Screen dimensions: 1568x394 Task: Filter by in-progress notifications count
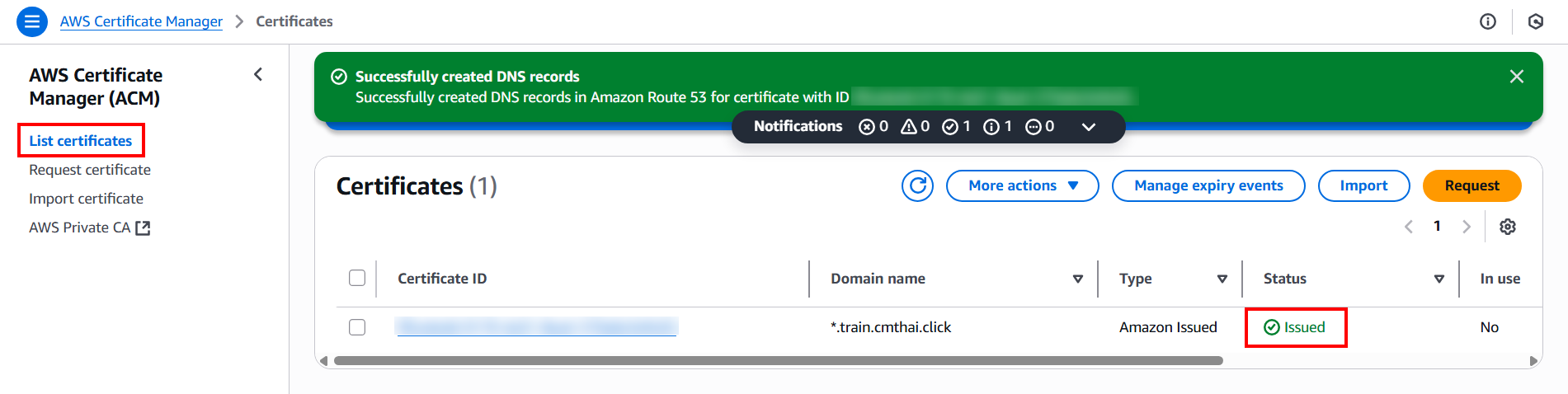pyautogui.click(x=1039, y=126)
